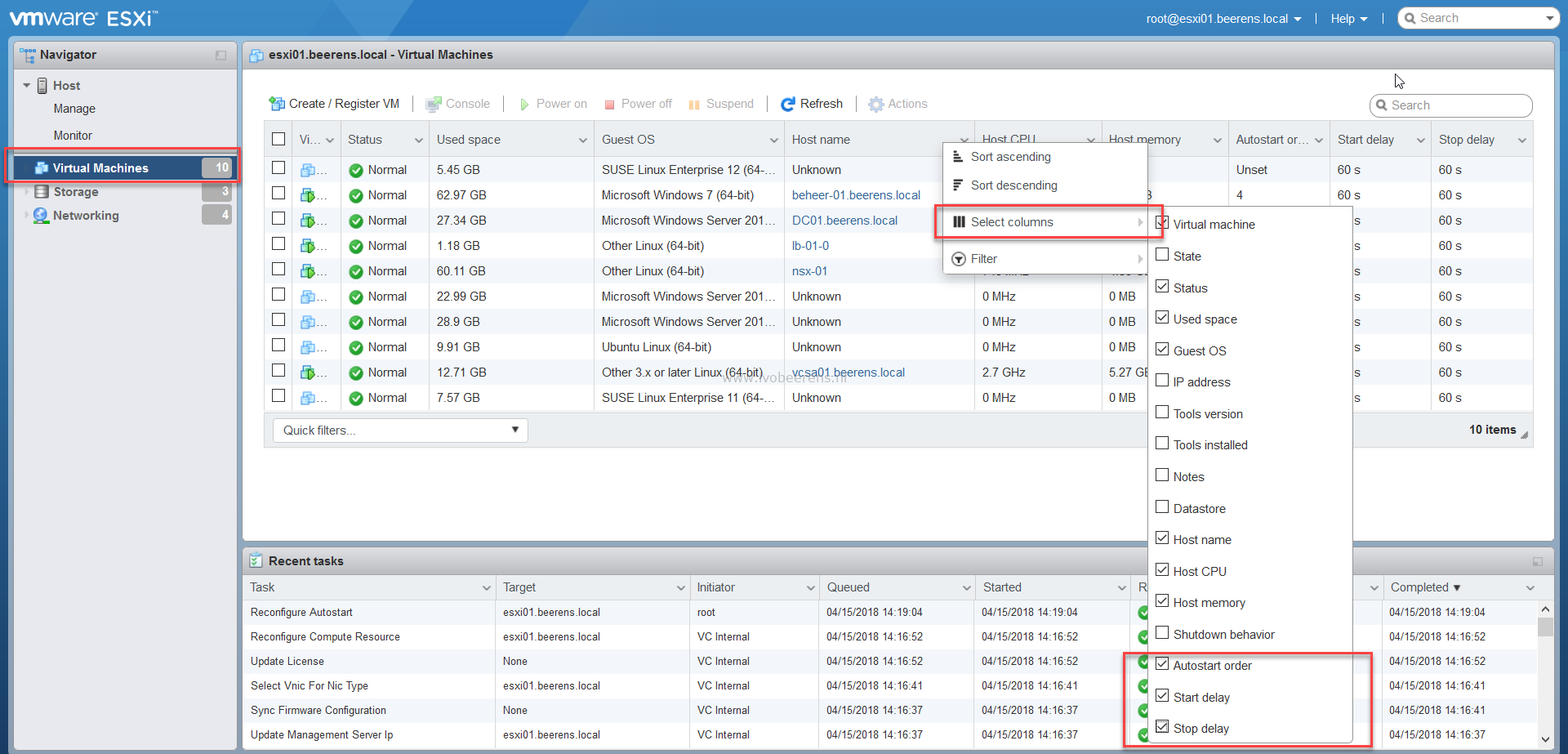Click the Actions gear icon
The image size is (1568, 754).
pyautogui.click(x=876, y=104)
